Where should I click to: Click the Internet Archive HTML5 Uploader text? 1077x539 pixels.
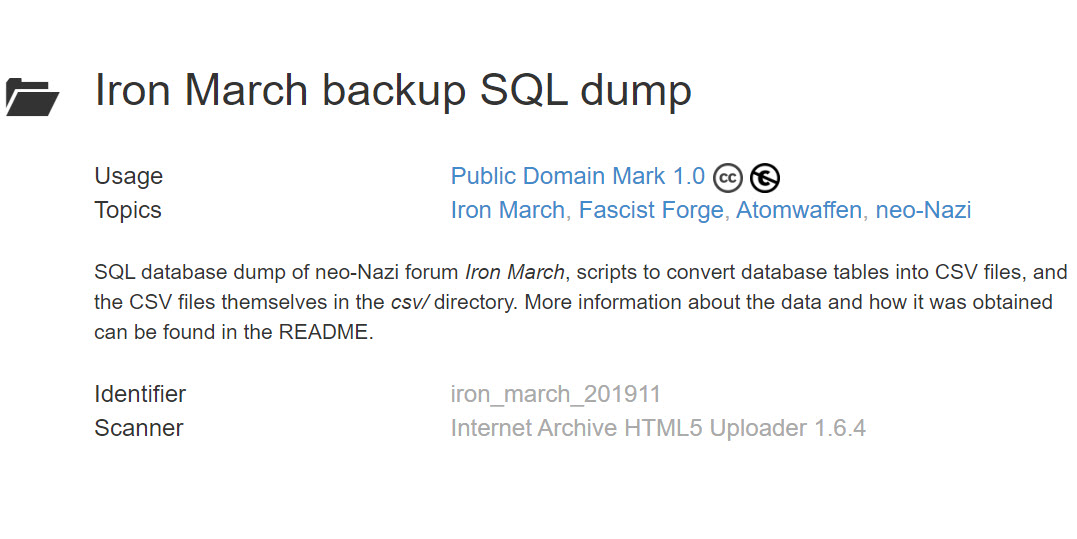(x=658, y=428)
